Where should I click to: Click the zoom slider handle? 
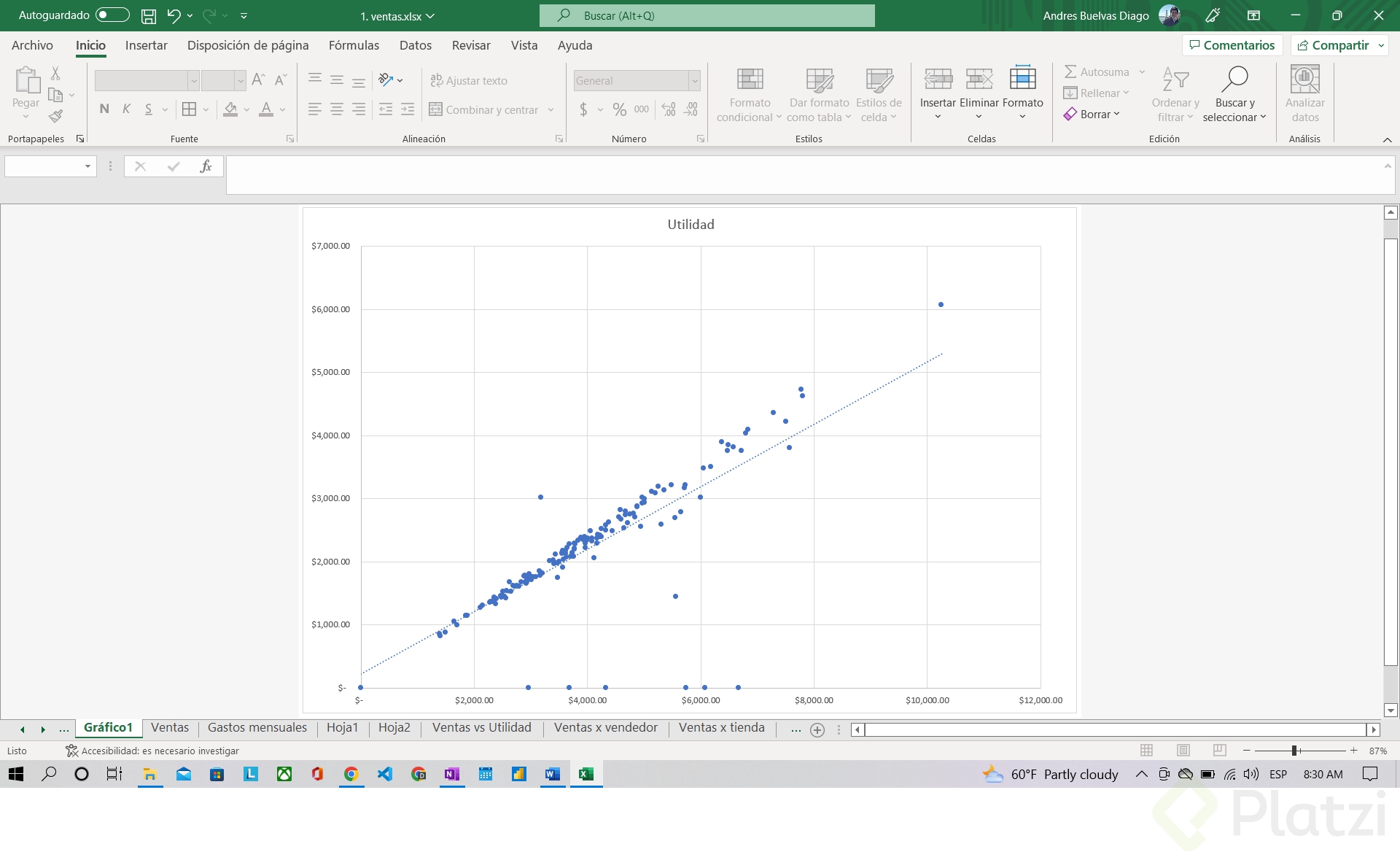pyautogui.click(x=1295, y=751)
